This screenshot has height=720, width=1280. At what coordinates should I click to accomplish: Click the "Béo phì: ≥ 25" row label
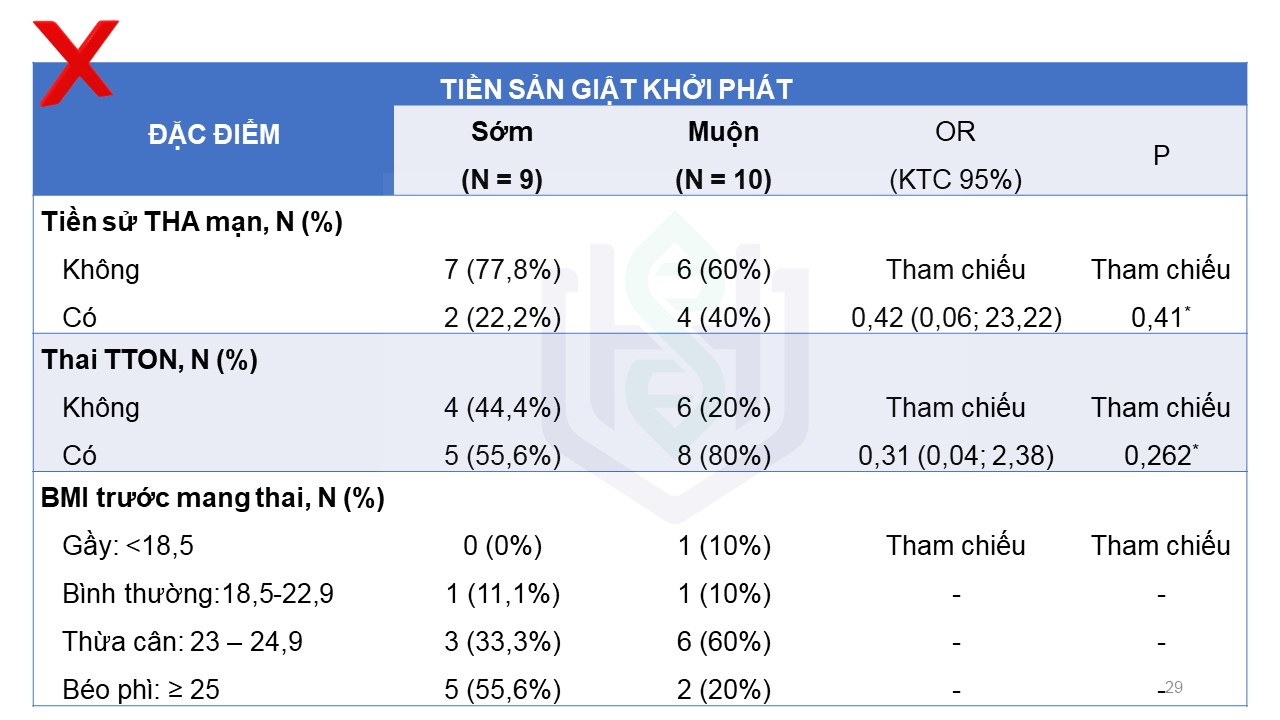(140, 690)
